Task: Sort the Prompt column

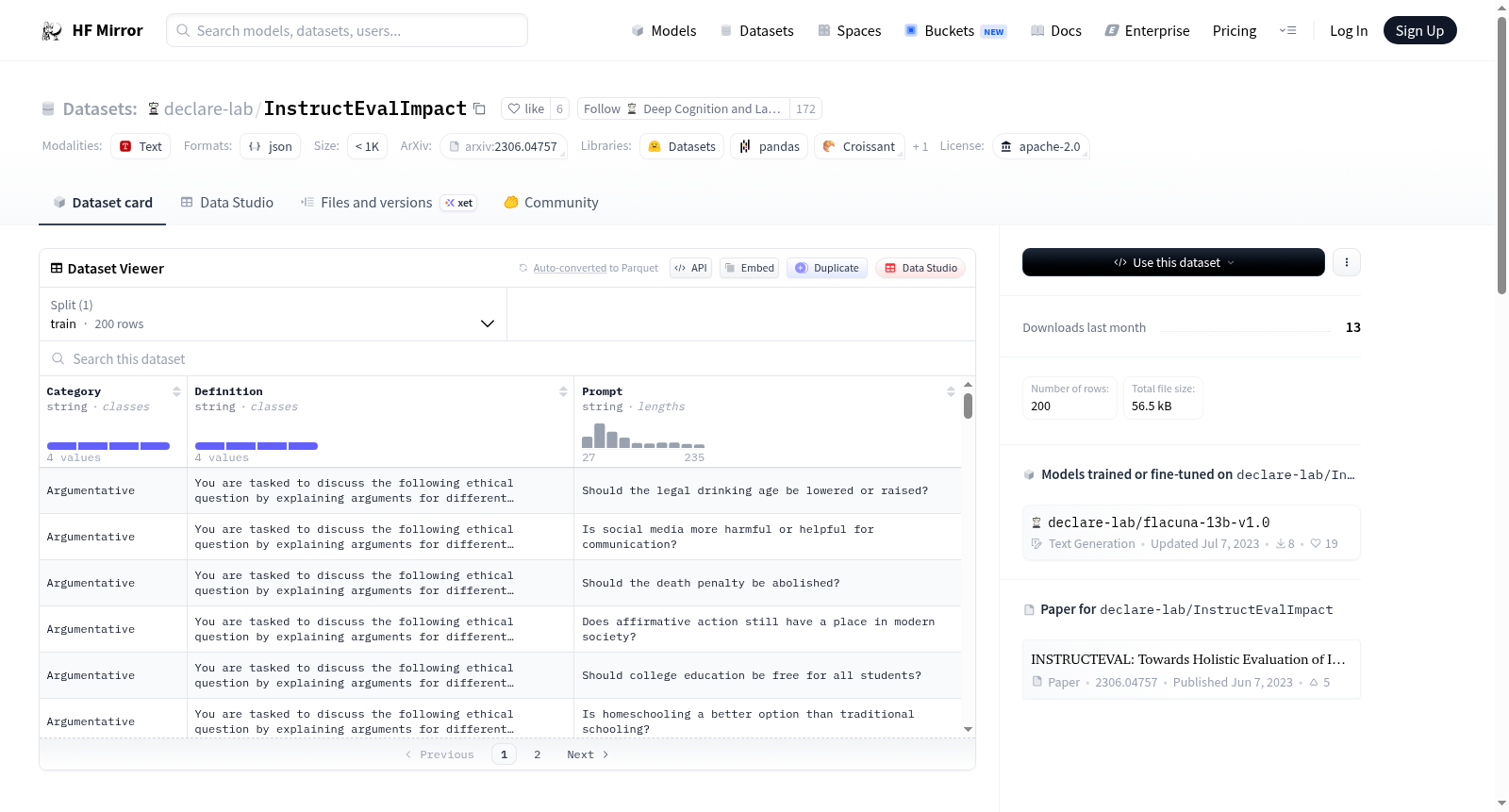Action: pos(951,391)
